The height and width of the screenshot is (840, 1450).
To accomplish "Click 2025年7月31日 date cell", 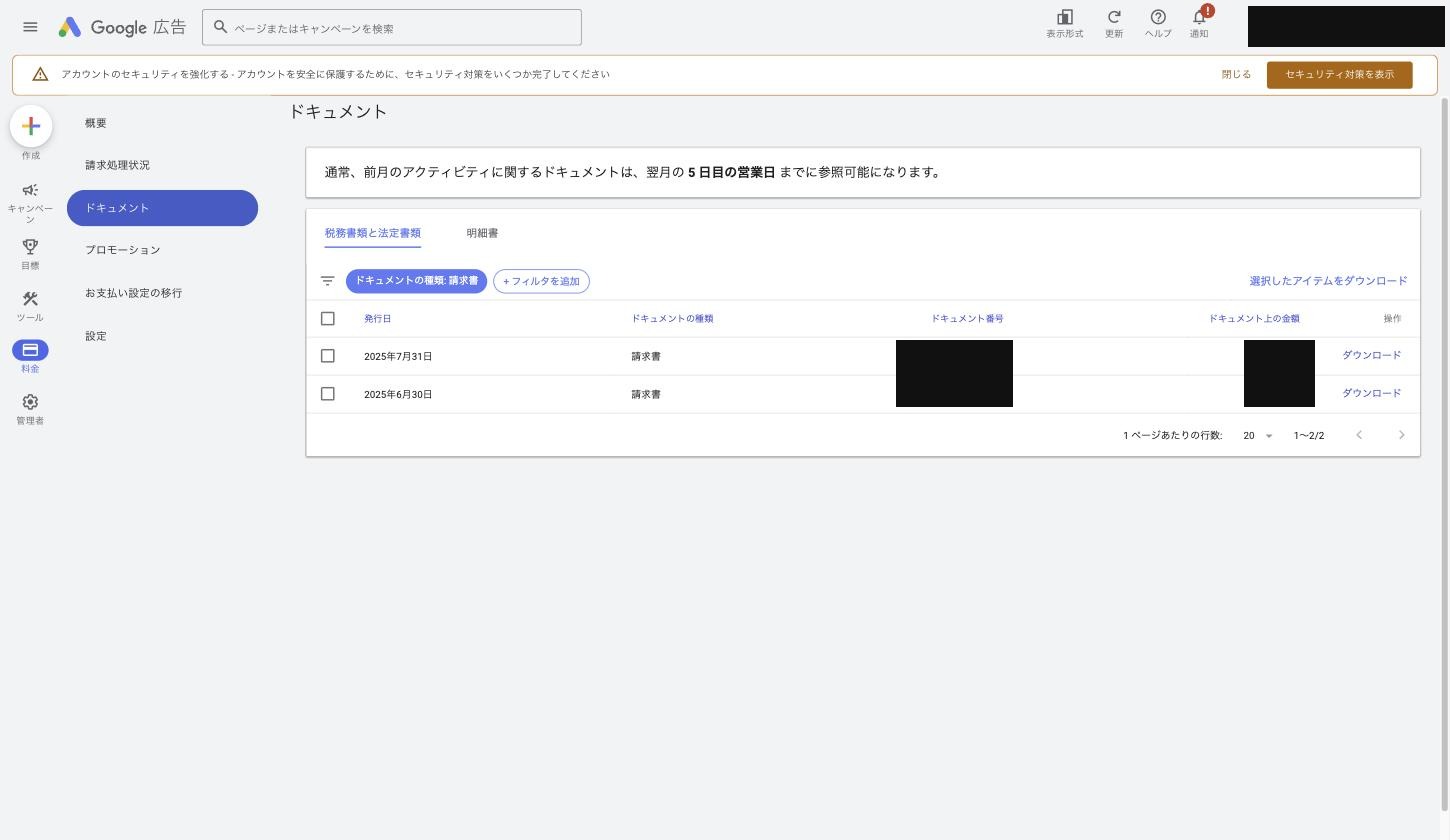I will (398, 357).
